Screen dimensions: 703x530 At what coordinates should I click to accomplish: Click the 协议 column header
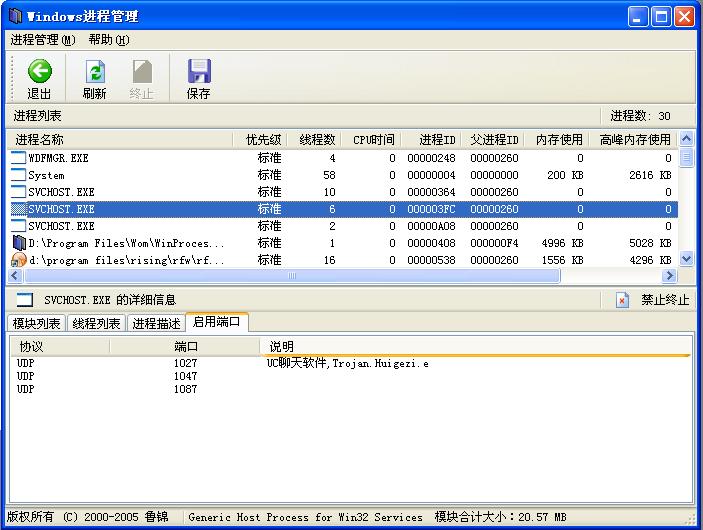(60, 346)
